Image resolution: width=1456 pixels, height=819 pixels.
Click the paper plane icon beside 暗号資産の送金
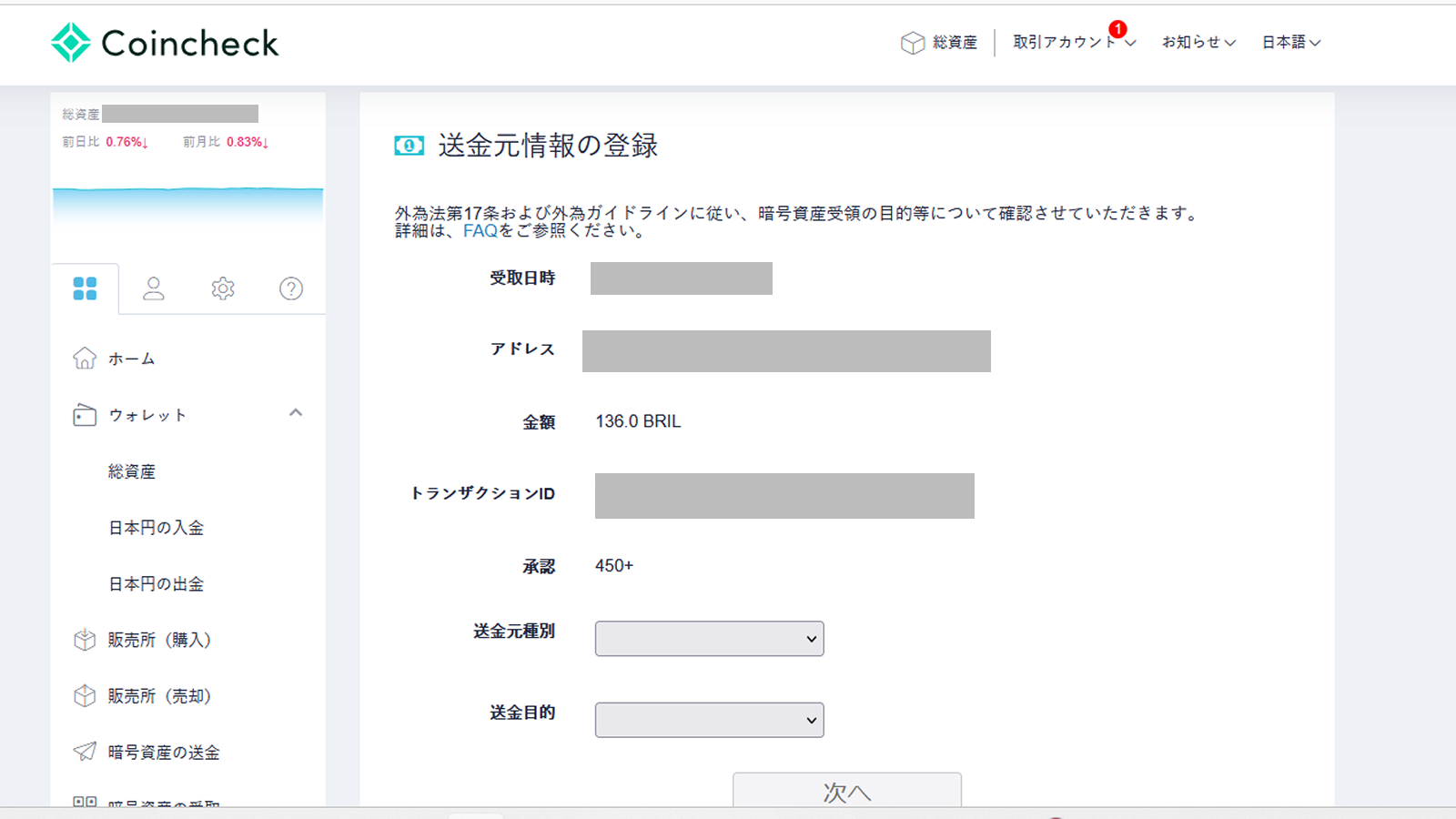click(85, 752)
